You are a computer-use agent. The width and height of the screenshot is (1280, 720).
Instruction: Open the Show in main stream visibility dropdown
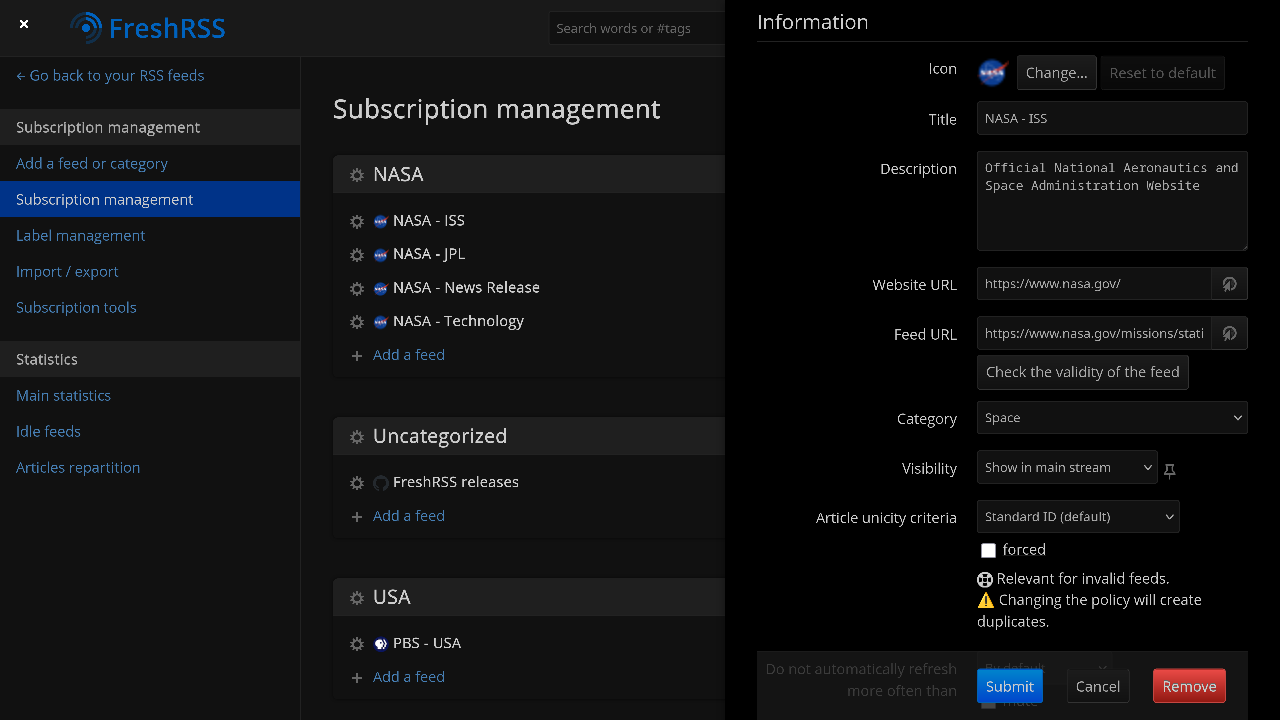click(1067, 467)
